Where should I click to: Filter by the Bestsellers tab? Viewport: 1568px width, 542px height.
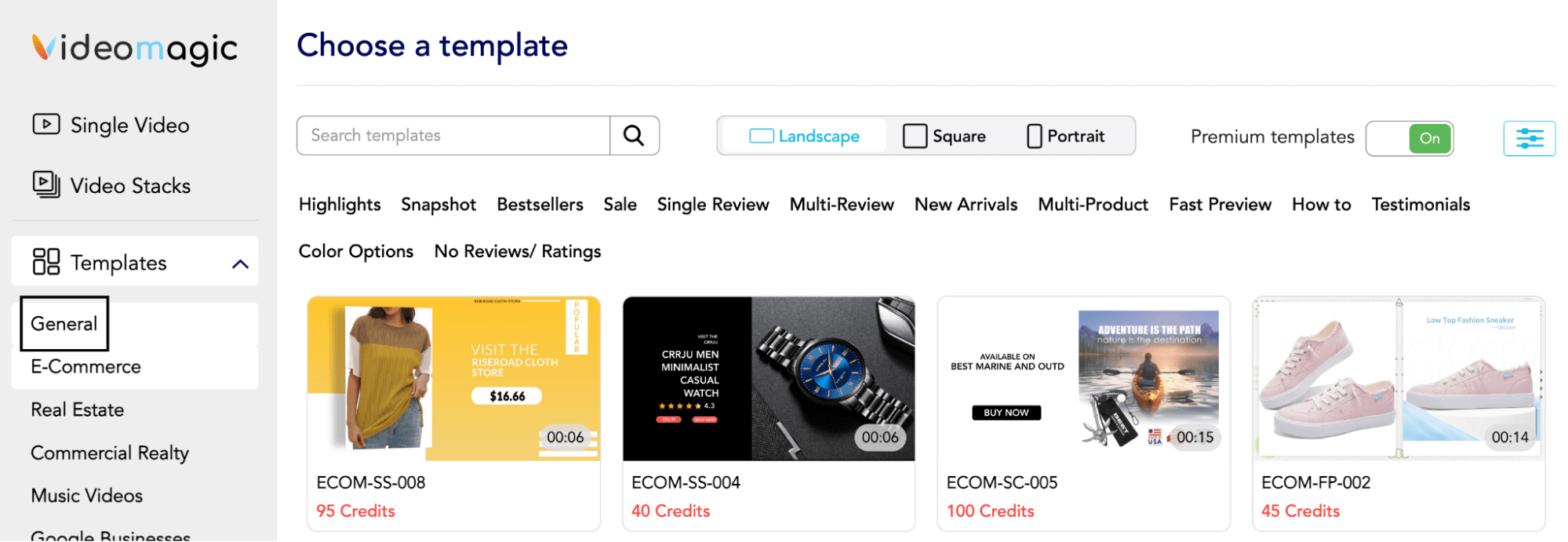tap(540, 205)
